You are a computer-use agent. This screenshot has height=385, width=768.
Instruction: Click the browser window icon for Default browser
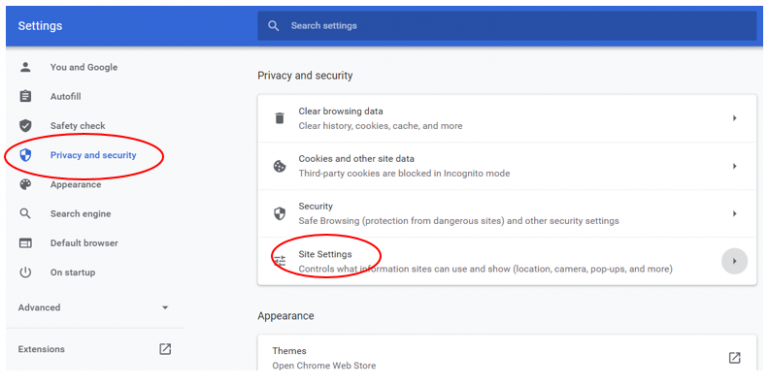click(25, 243)
